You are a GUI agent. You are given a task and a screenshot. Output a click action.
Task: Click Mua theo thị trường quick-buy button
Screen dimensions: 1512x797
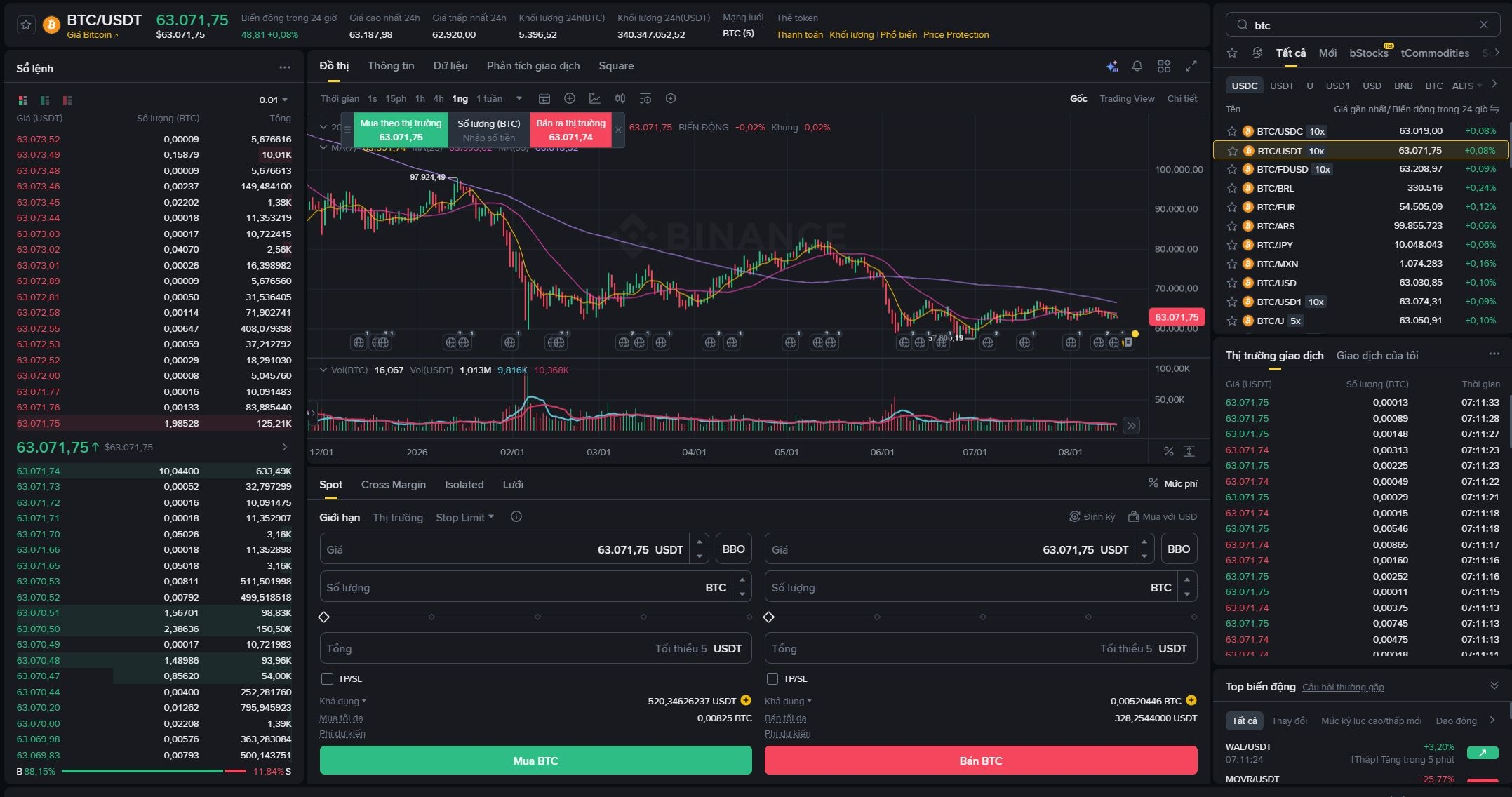(401, 130)
